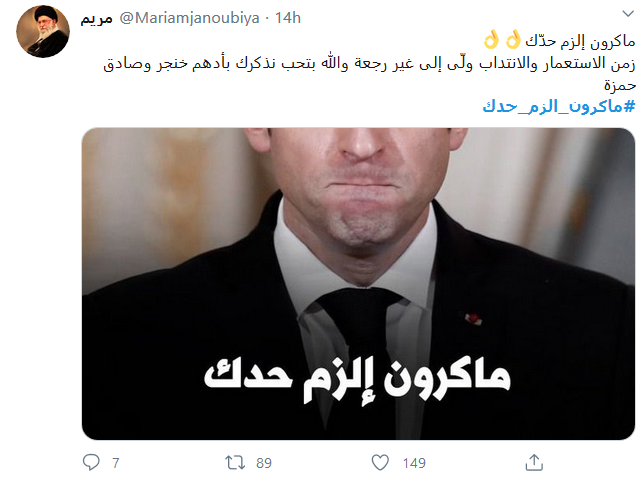Click the white Arabic caption on image
The image size is (644, 477).
tap(357, 380)
